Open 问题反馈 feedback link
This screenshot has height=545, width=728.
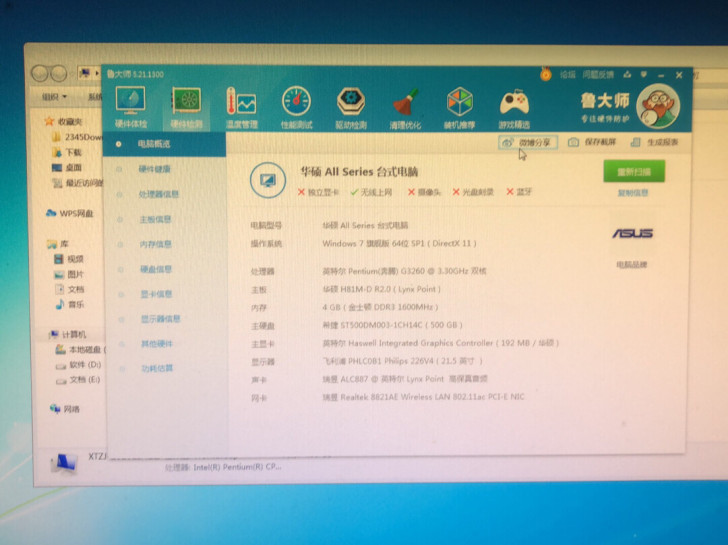pyautogui.click(x=598, y=74)
